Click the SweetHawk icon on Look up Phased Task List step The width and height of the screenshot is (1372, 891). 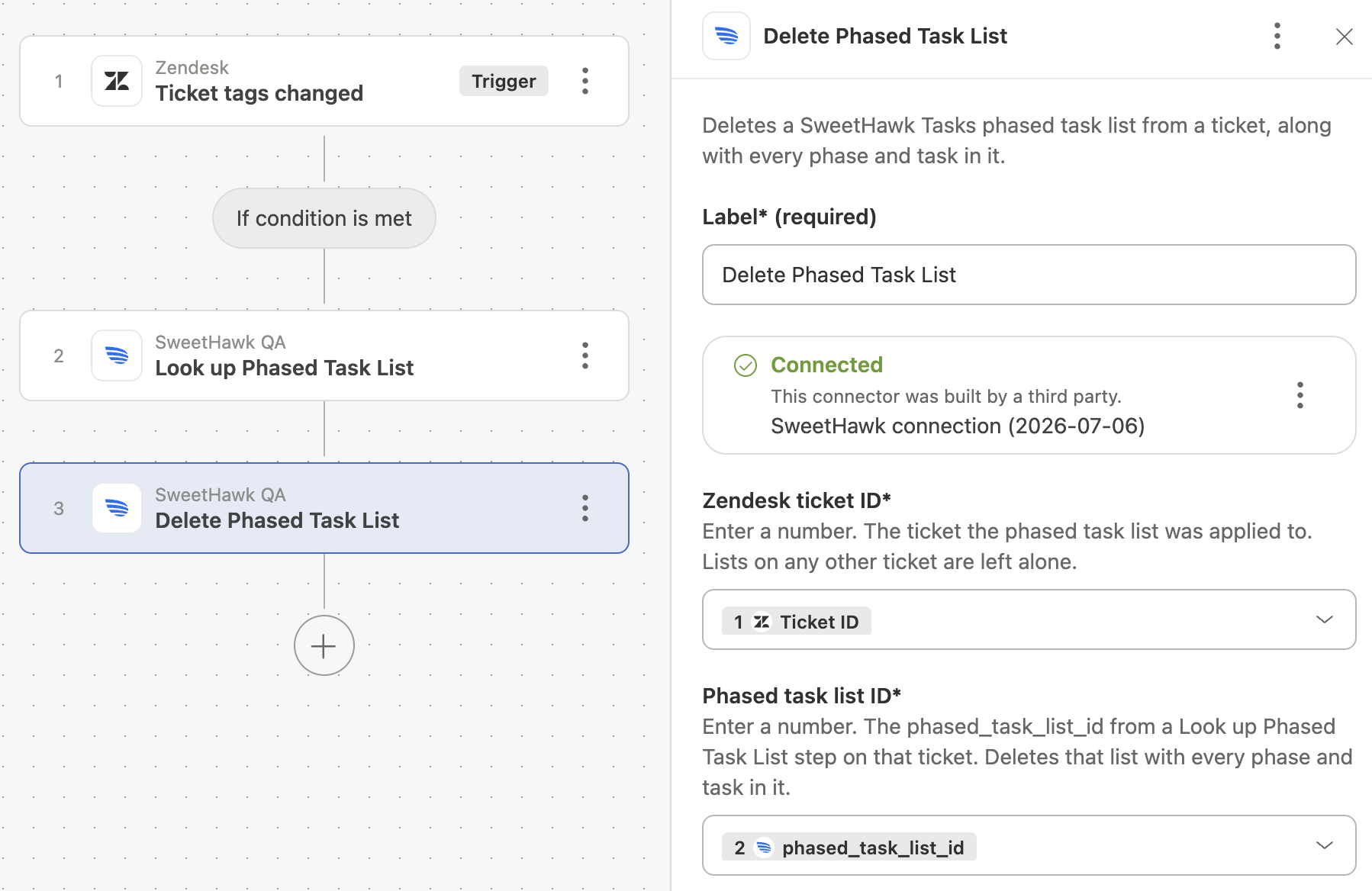pos(117,355)
